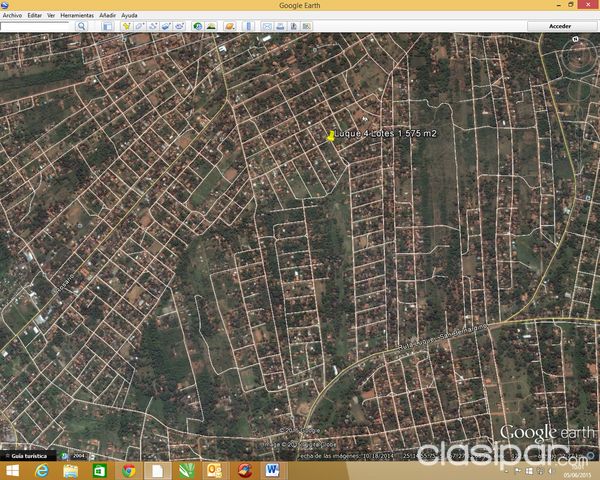Click the 2004 historical imagery year
600x480 pixels.
(x=78, y=456)
